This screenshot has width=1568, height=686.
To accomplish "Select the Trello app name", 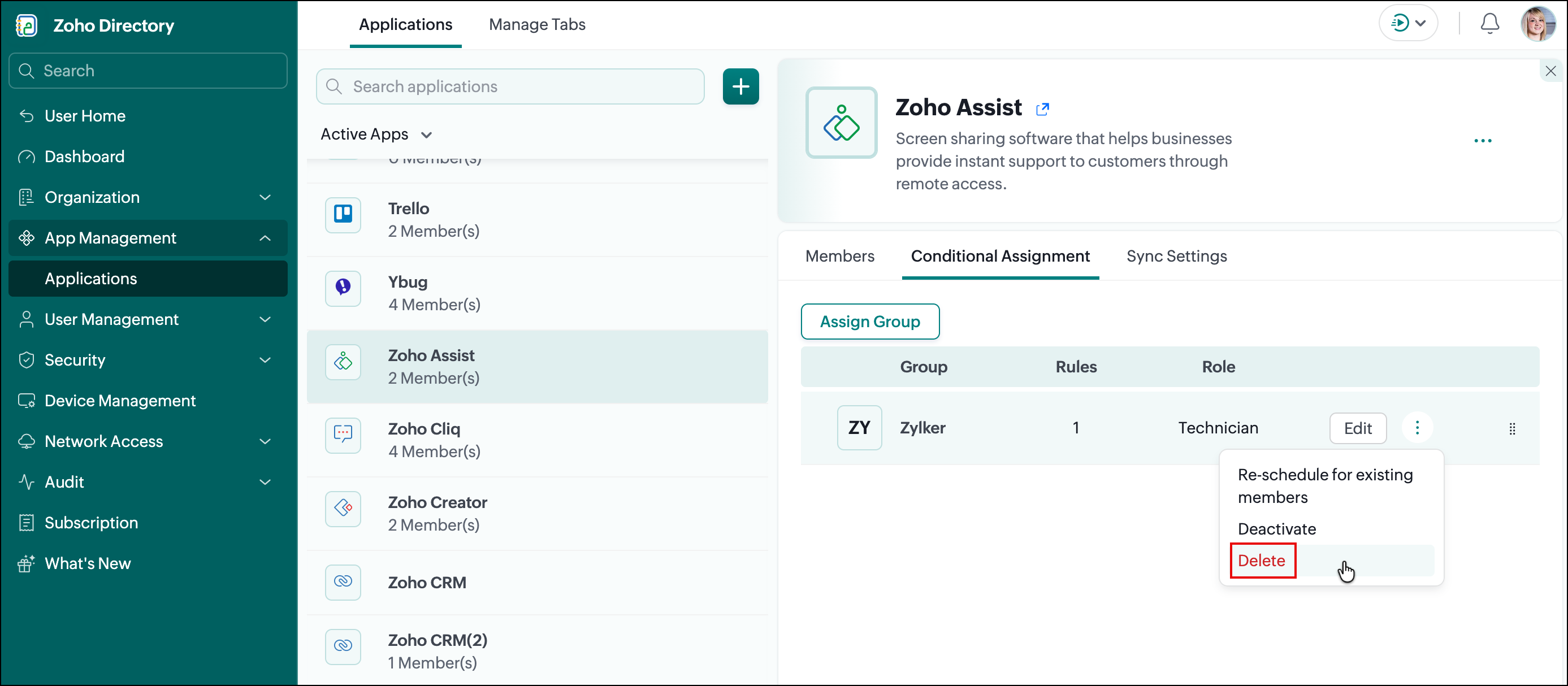I will coord(409,209).
